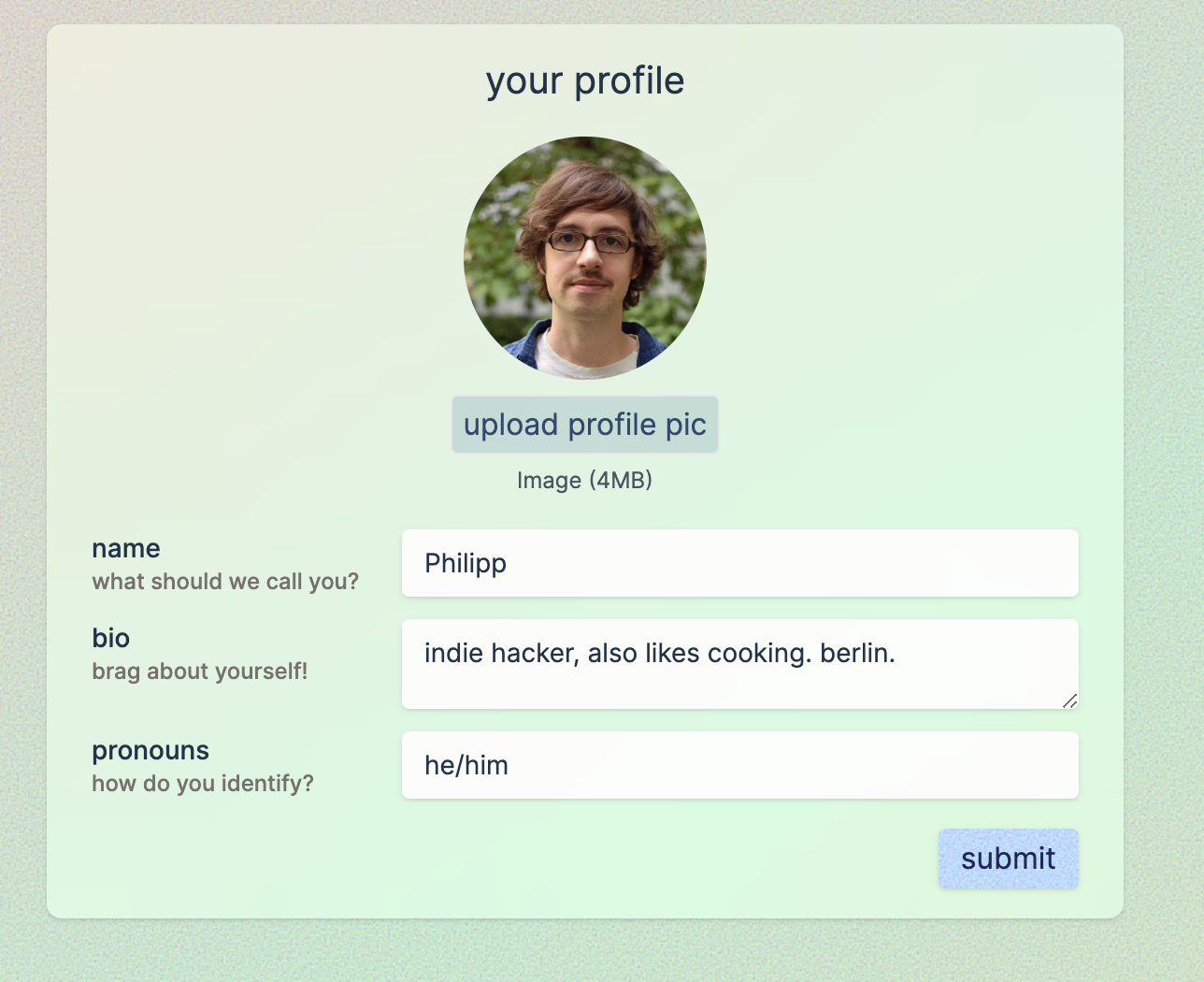
Task: Click the submit button
Action: point(1009,859)
